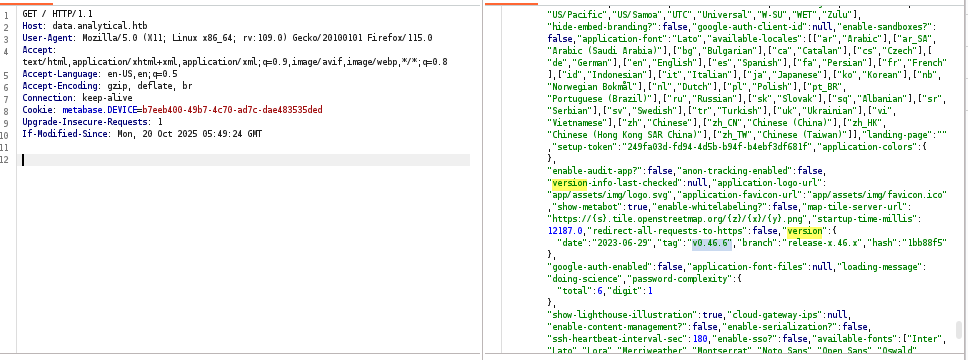Click the 'enable-audit-app?' key

[596, 170]
